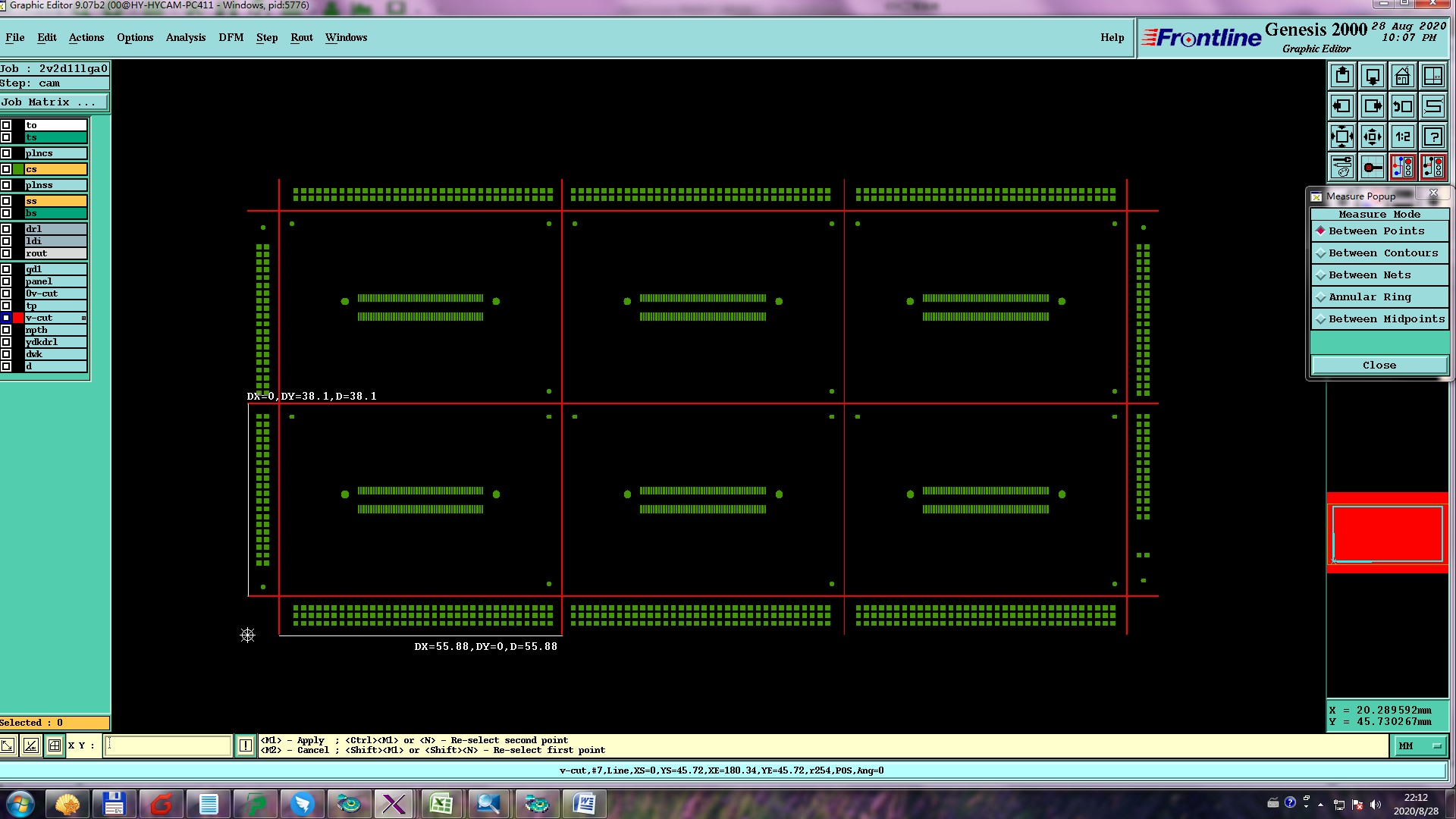This screenshot has width=1456, height=819.
Task: Open the Job Matrix expander button
Action: pos(53,102)
